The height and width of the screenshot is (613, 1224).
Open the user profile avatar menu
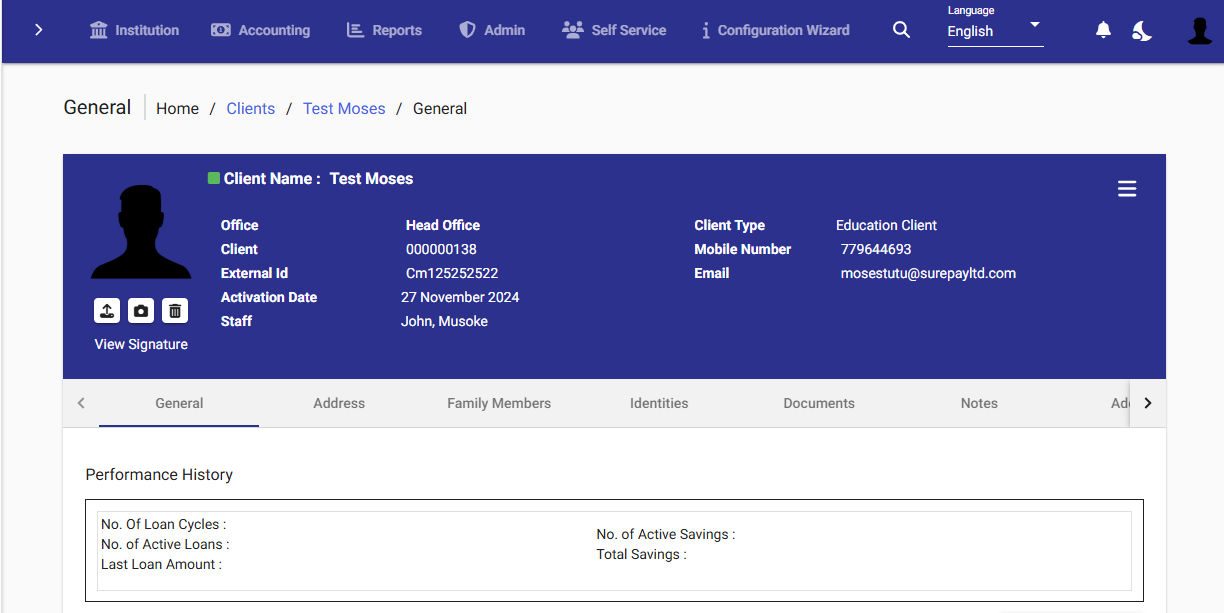[x=1199, y=31]
